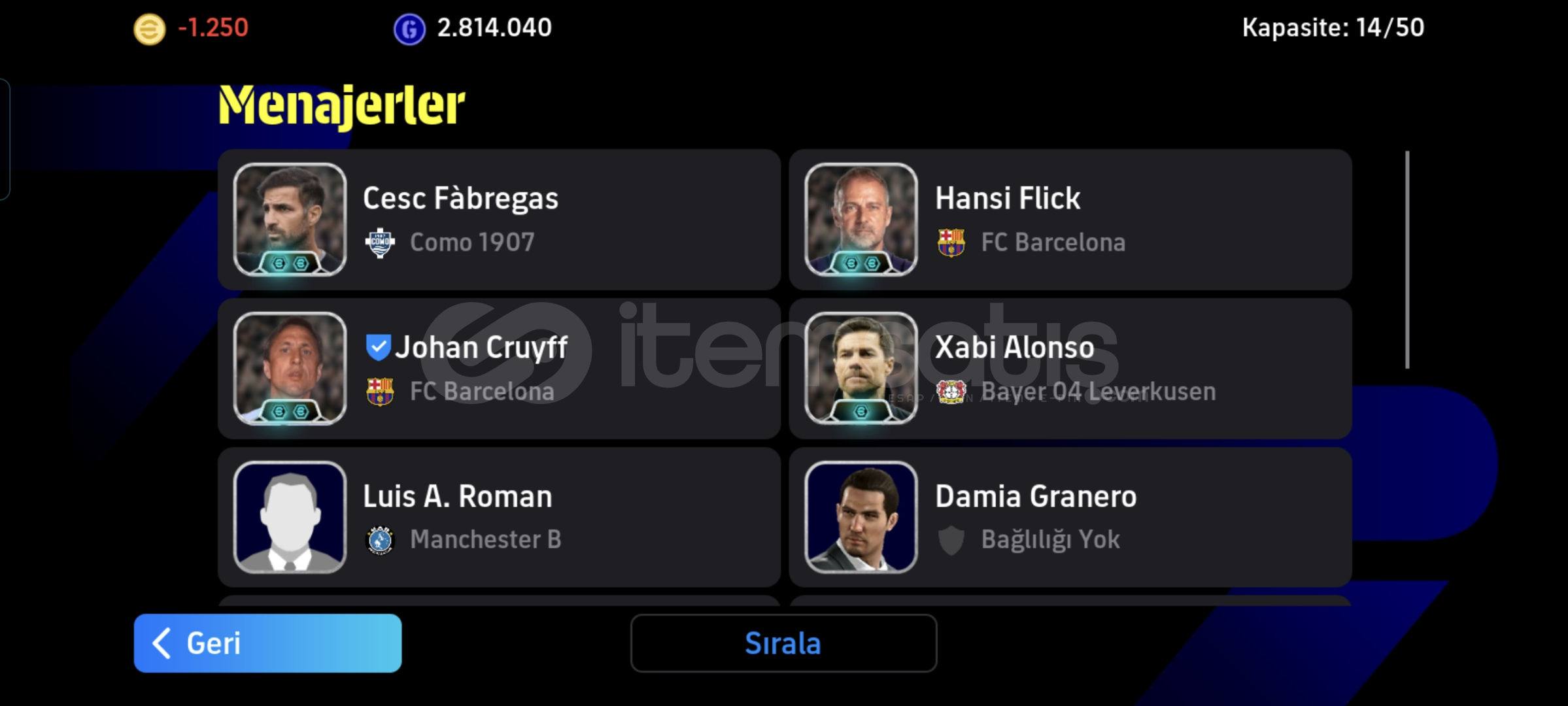Select Damia Granero portrait thumbnail
This screenshot has width=1568, height=706.
click(861, 517)
